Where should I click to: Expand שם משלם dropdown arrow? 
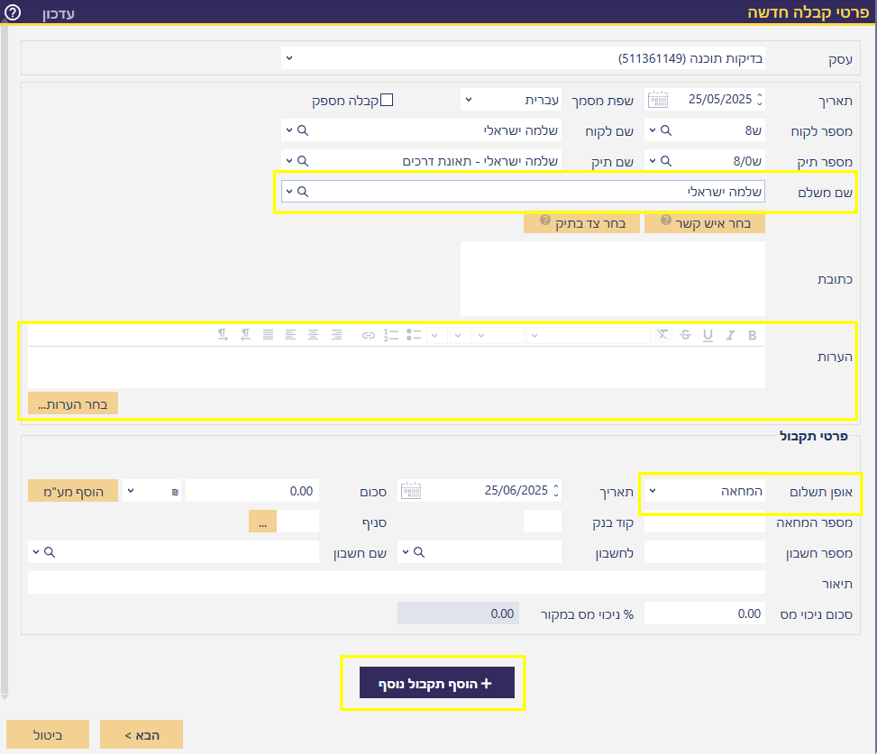pyautogui.click(x=289, y=191)
